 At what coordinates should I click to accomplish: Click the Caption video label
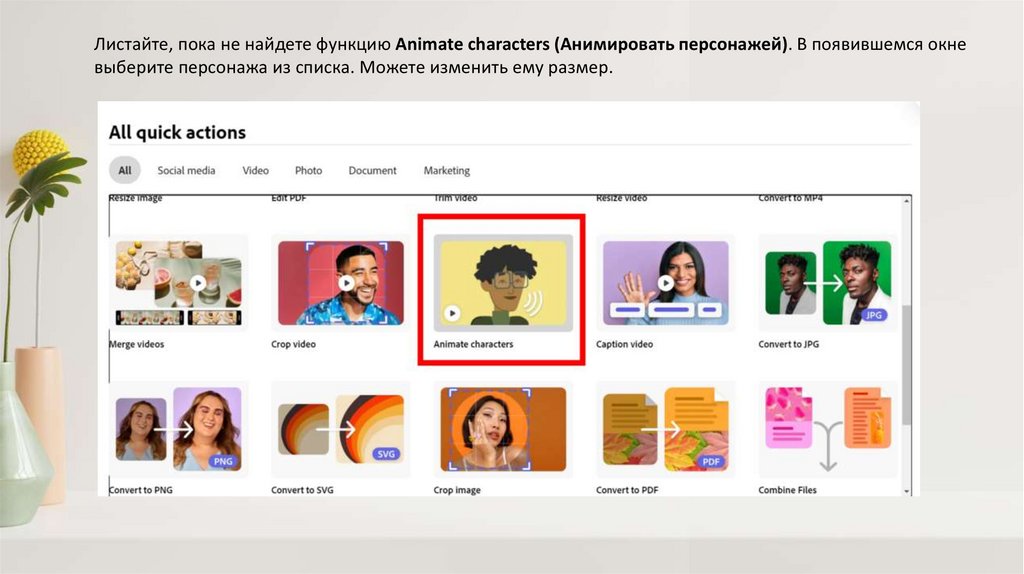624,344
